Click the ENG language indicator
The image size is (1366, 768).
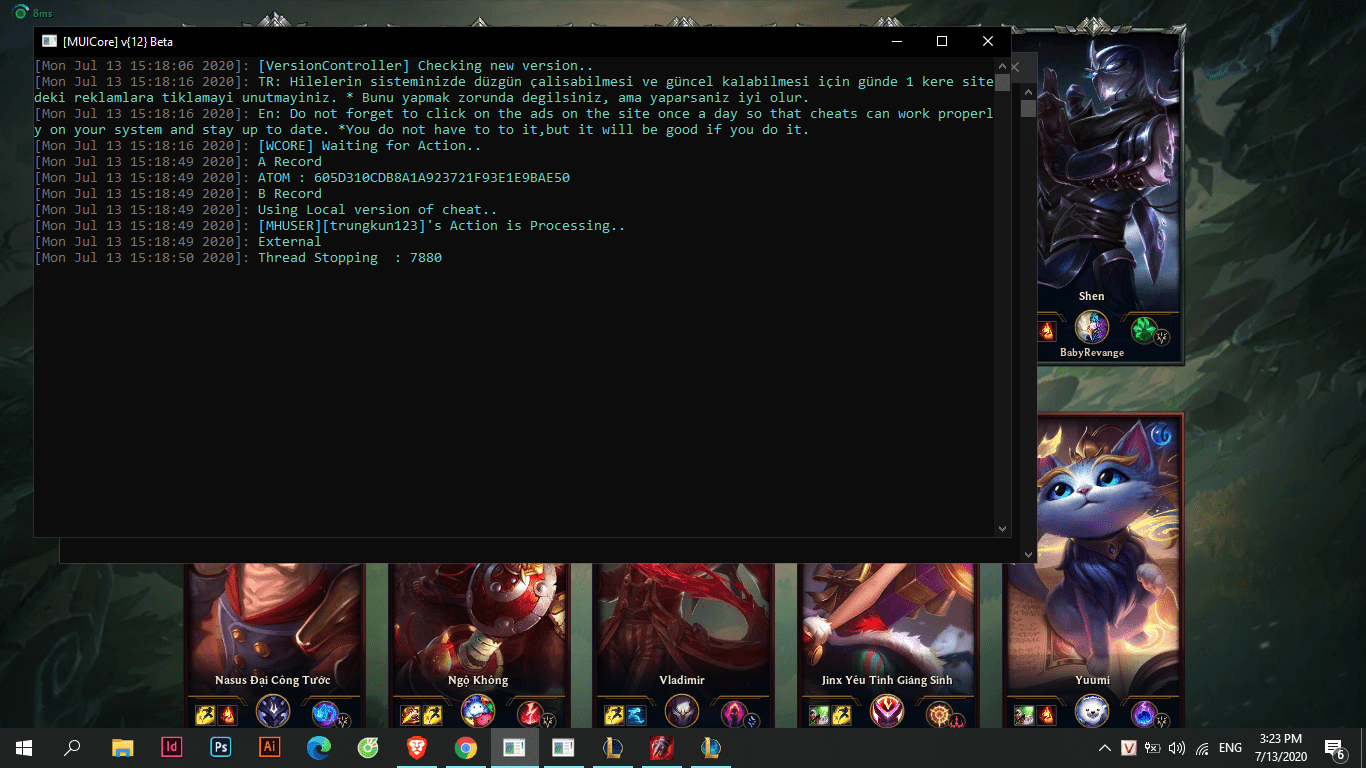click(1230, 747)
